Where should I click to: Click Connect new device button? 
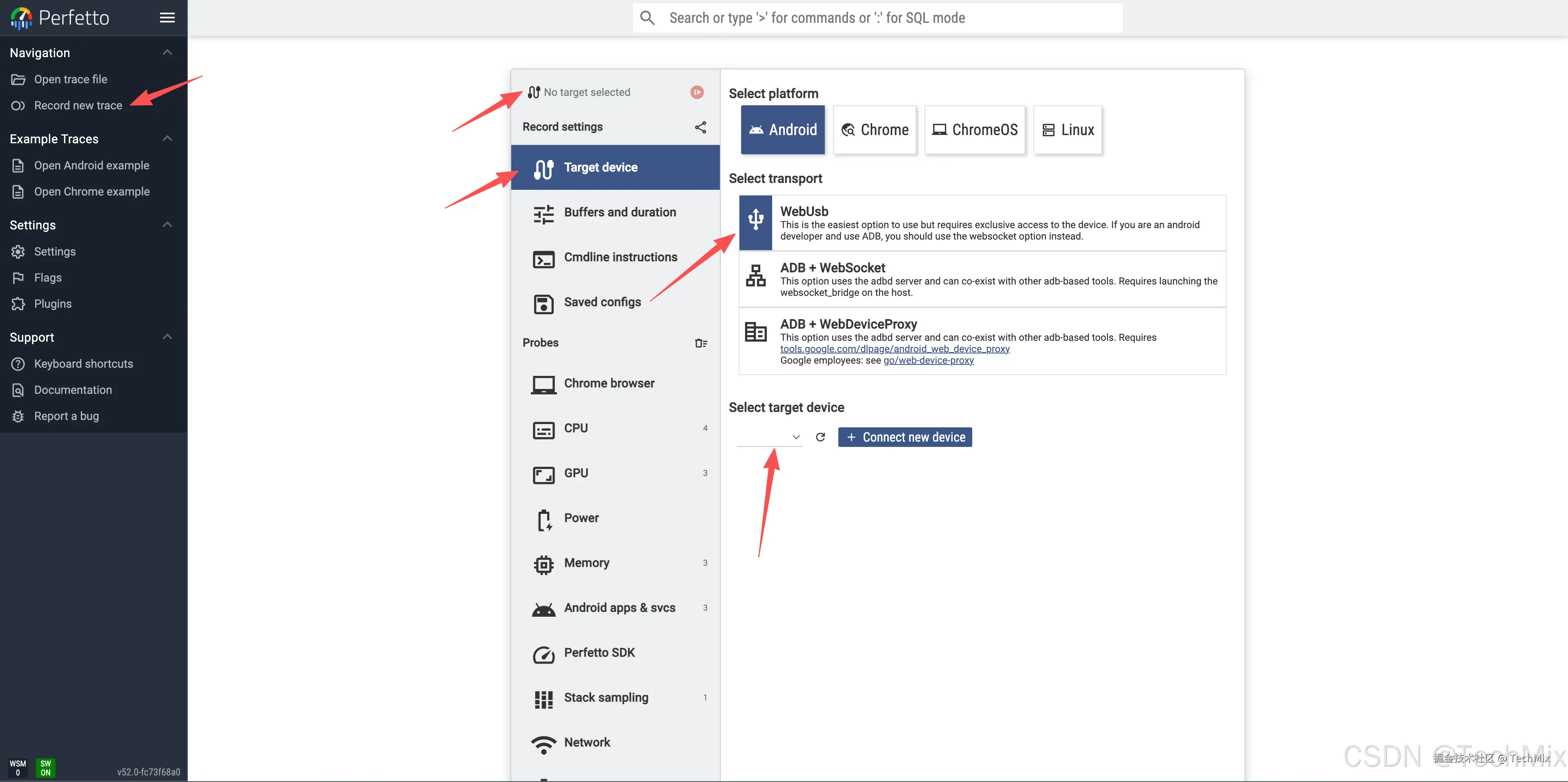[x=904, y=437]
